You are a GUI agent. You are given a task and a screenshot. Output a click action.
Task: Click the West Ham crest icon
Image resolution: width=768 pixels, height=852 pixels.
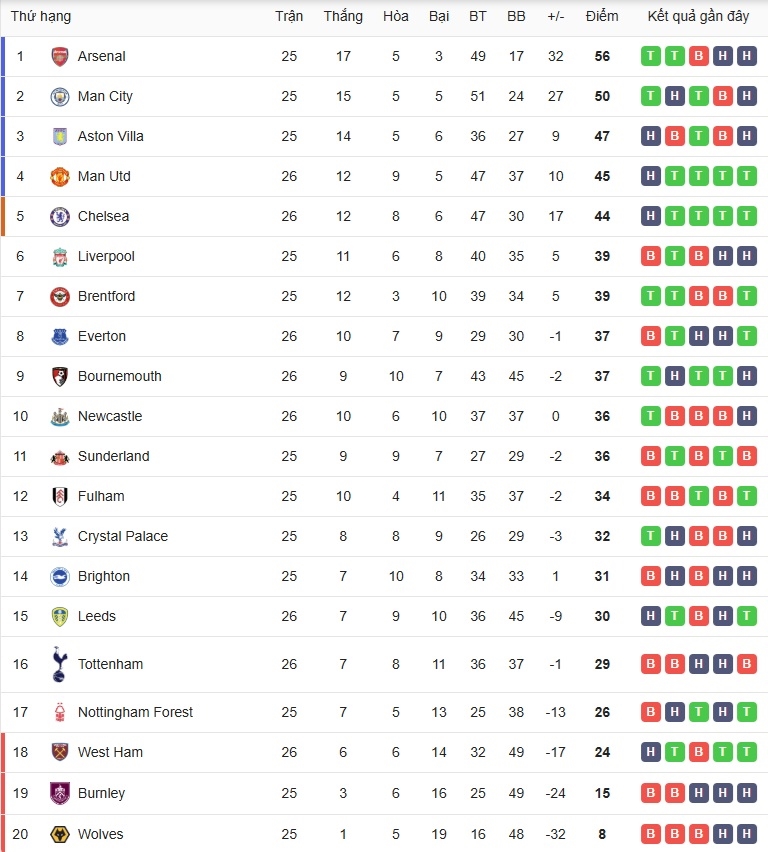[x=60, y=752]
